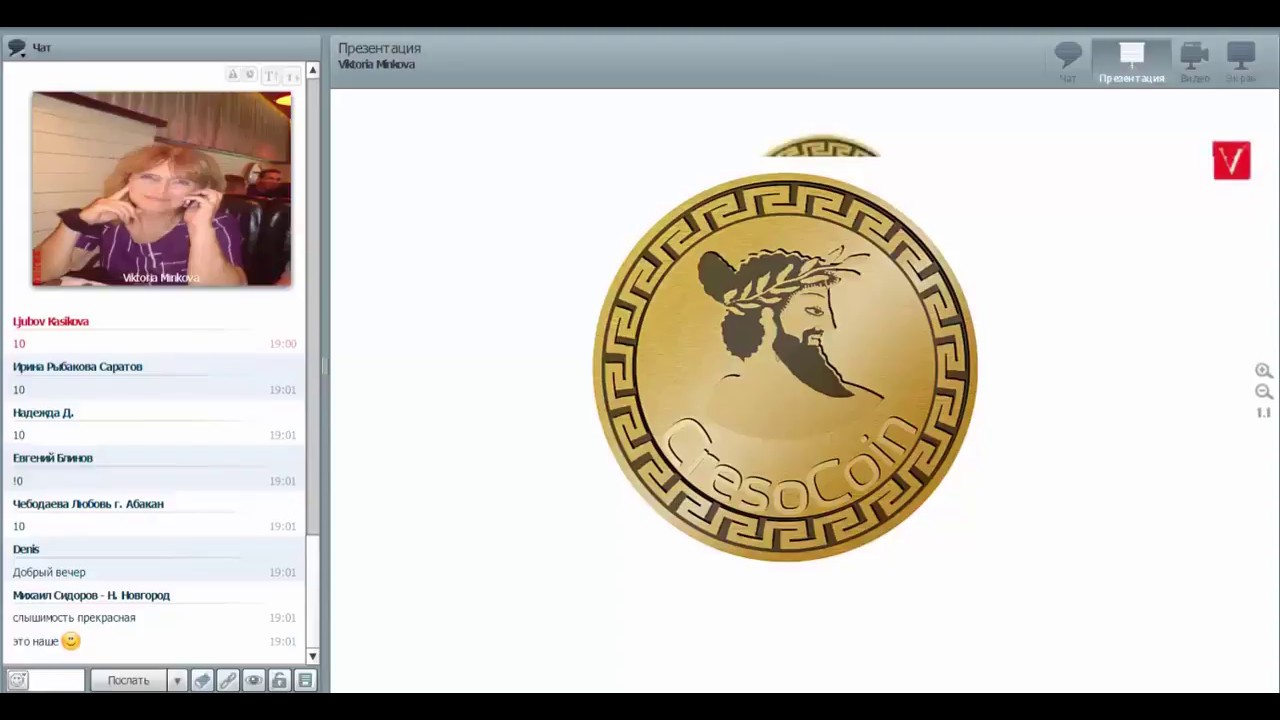Click the settings gear icon above the webcam
Image resolution: width=1280 pixels, height=720 pixels.
(x=250, y=75)
